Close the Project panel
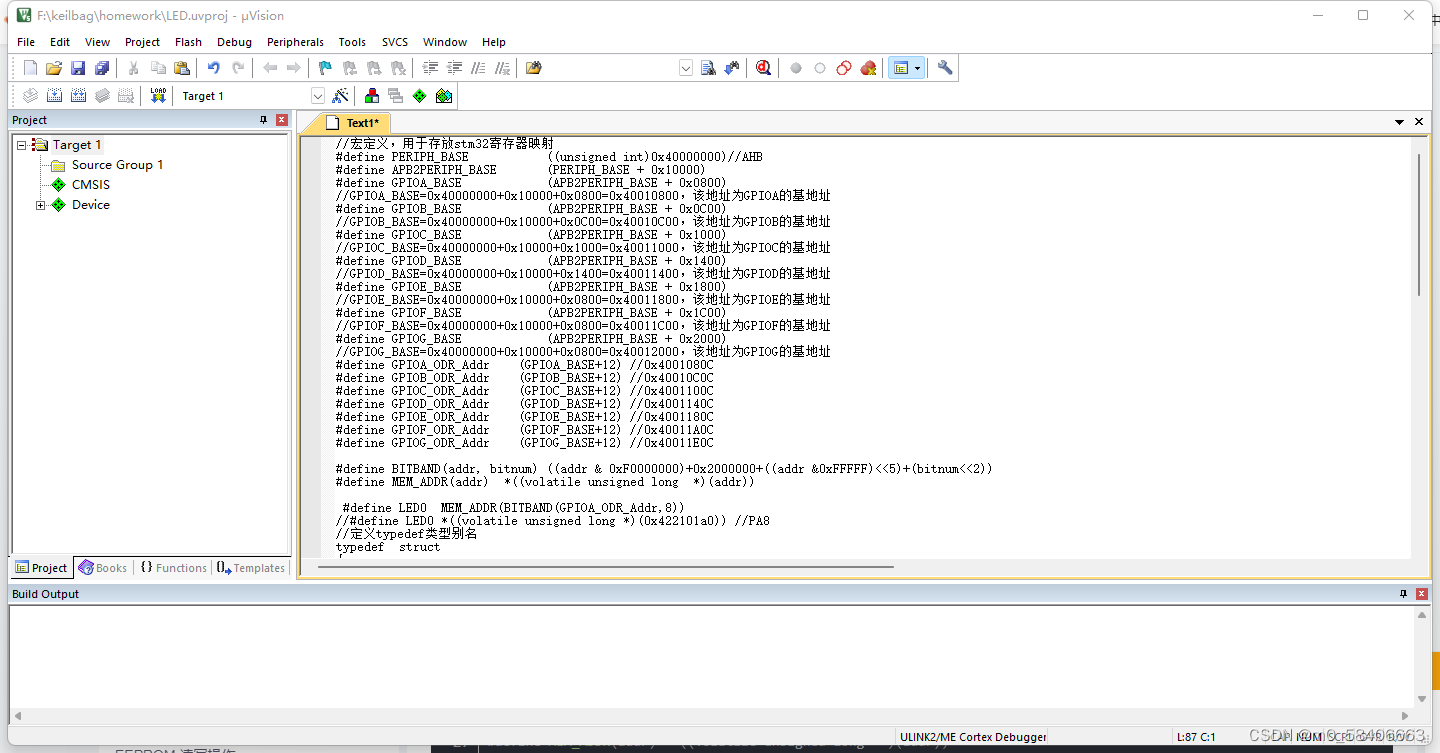This screenshot has width=1440, height=753. tap(282, 120)
